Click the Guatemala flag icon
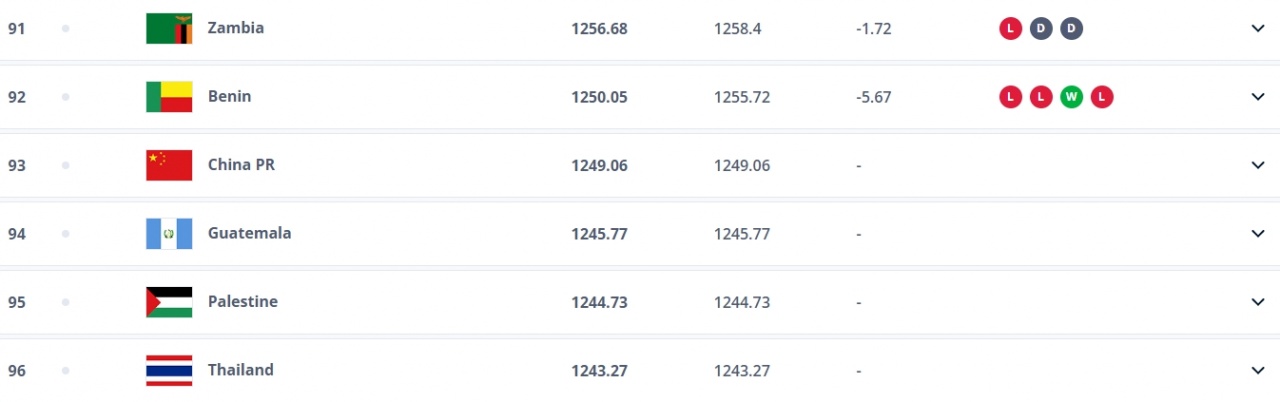The width and height of the screenshot is (1280, 402). click(x=169, y=233)
